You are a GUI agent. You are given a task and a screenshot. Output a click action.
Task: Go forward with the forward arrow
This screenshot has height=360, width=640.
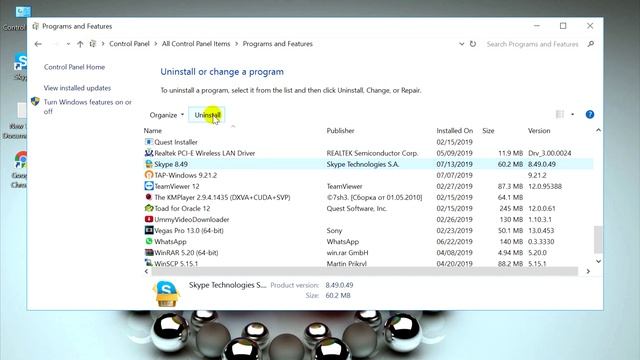click(56, 44)
